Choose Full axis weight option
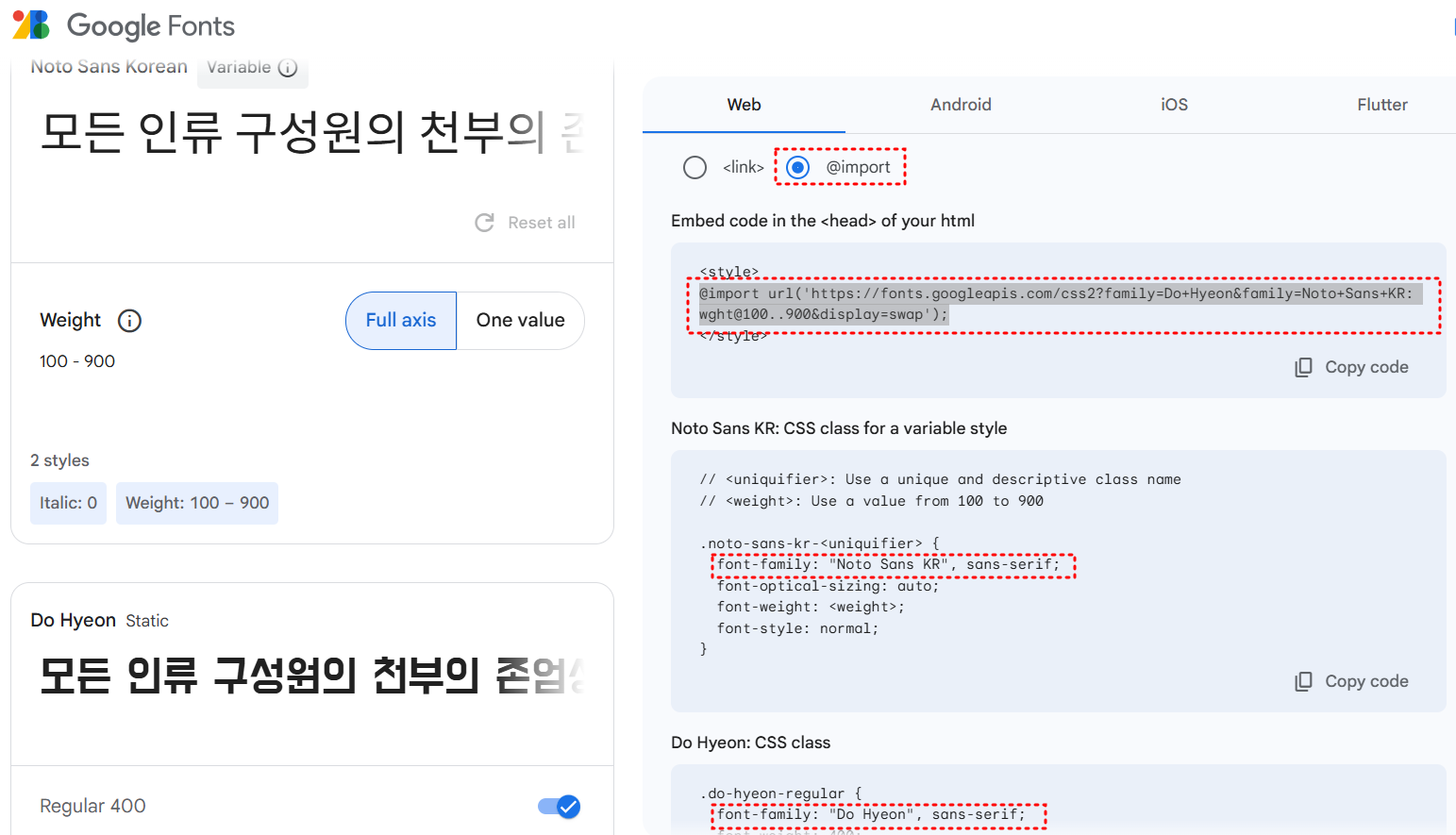 [x=401, y=321]
